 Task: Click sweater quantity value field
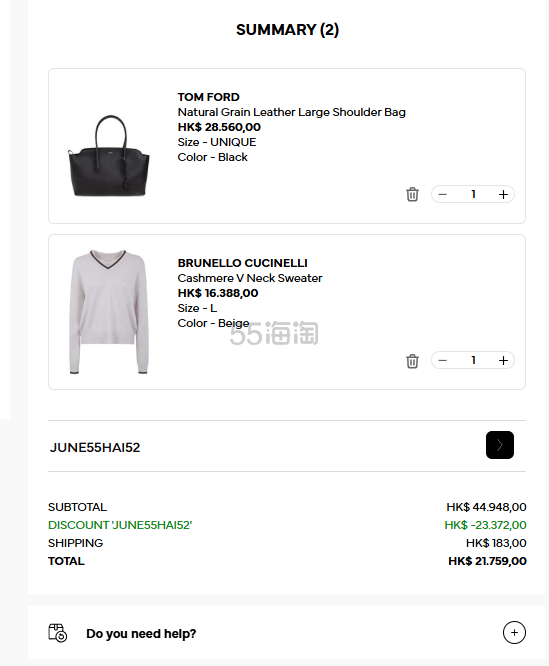(x=473, y=360)
